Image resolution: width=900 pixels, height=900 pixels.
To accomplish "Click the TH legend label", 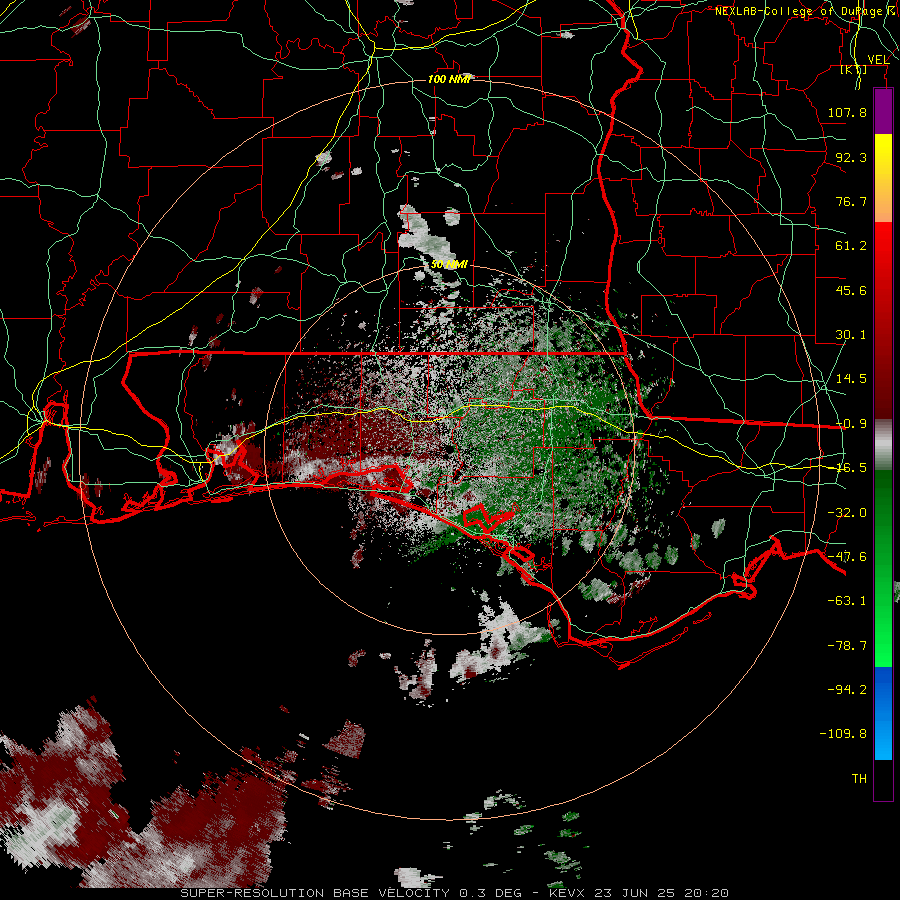I will [x=859, y=779].
